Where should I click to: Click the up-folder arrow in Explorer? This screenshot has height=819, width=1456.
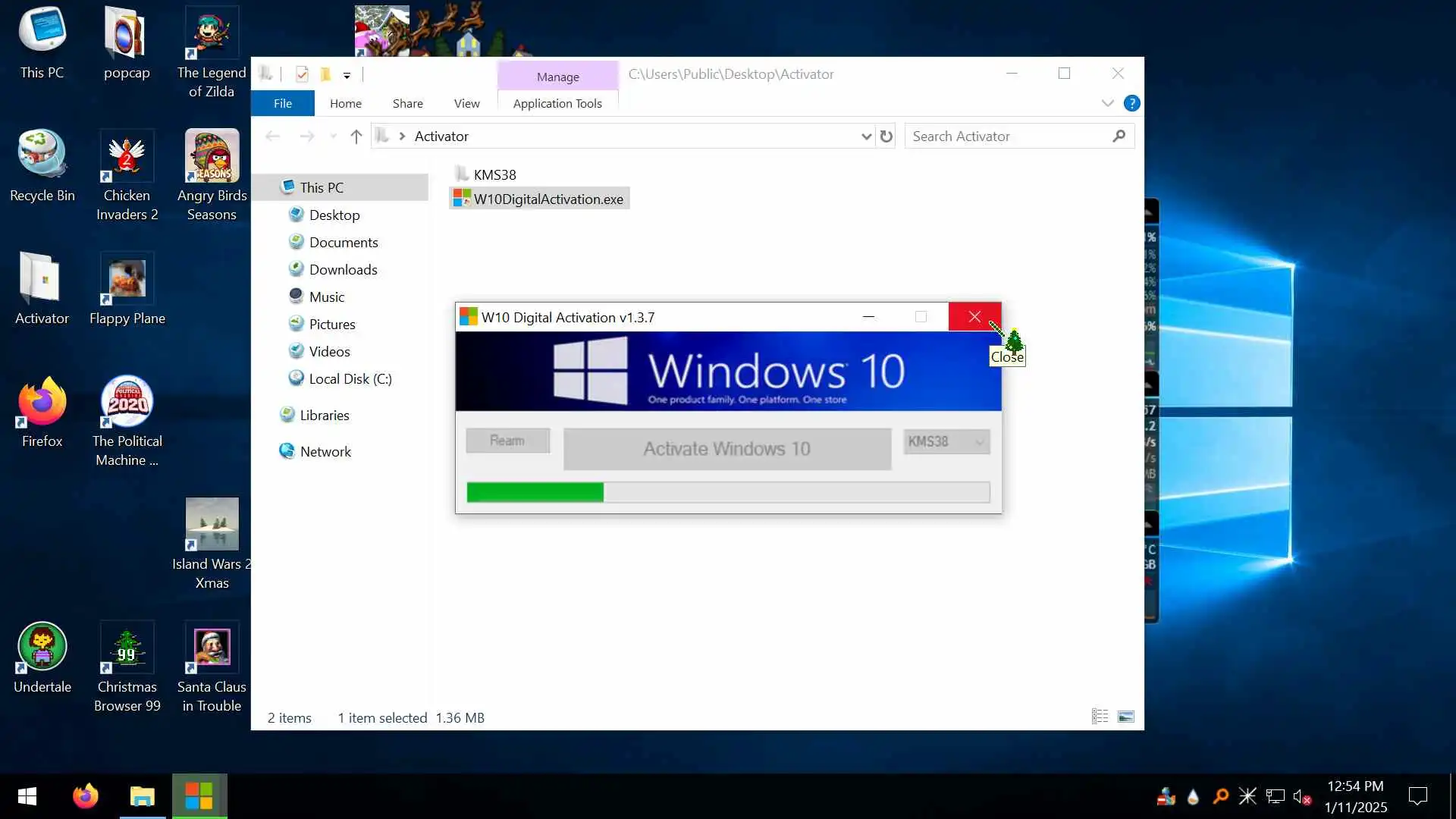tap(356, 136)
